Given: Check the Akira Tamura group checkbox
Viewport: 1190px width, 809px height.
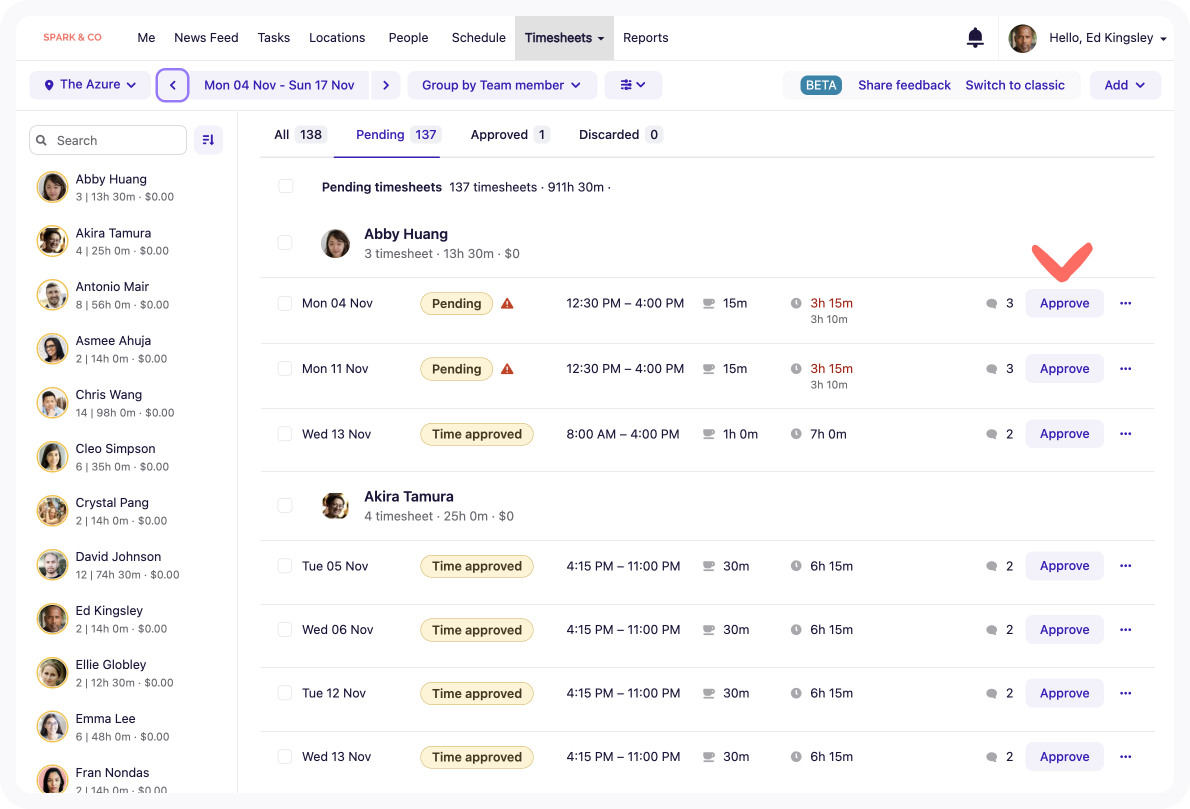Looking at the screenshot, I should [x=285, y=505].
